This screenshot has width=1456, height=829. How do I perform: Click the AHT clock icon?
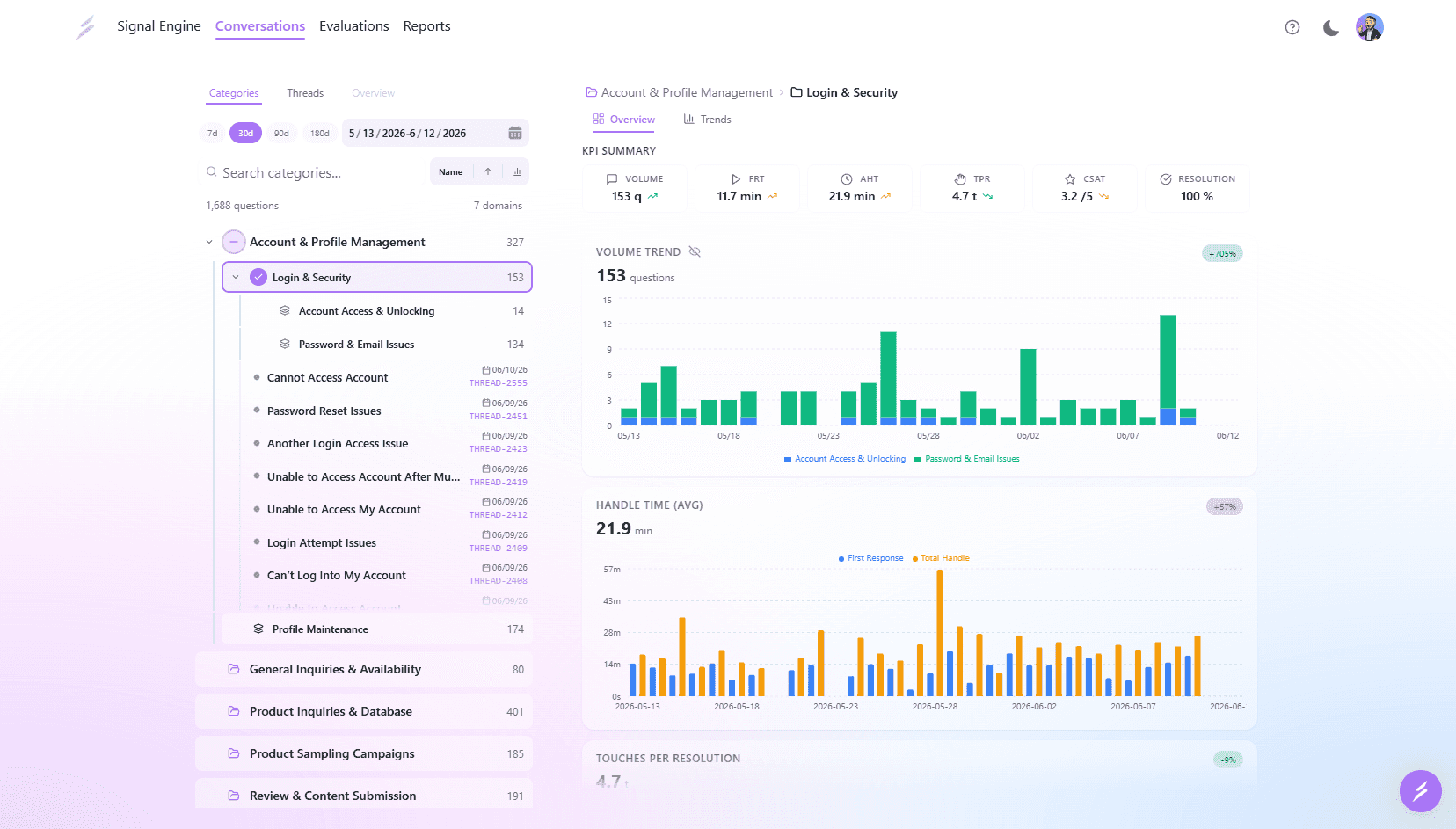tap(847, 178)
